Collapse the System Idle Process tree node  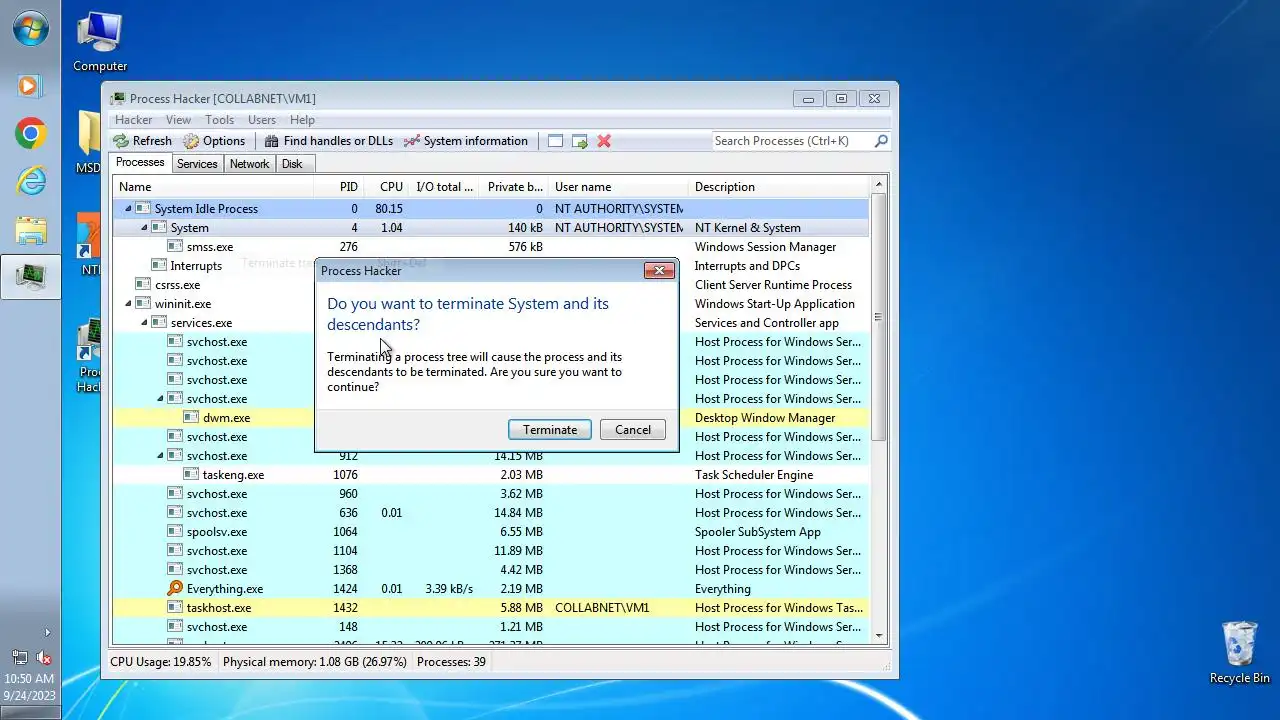tap(128, 209)
